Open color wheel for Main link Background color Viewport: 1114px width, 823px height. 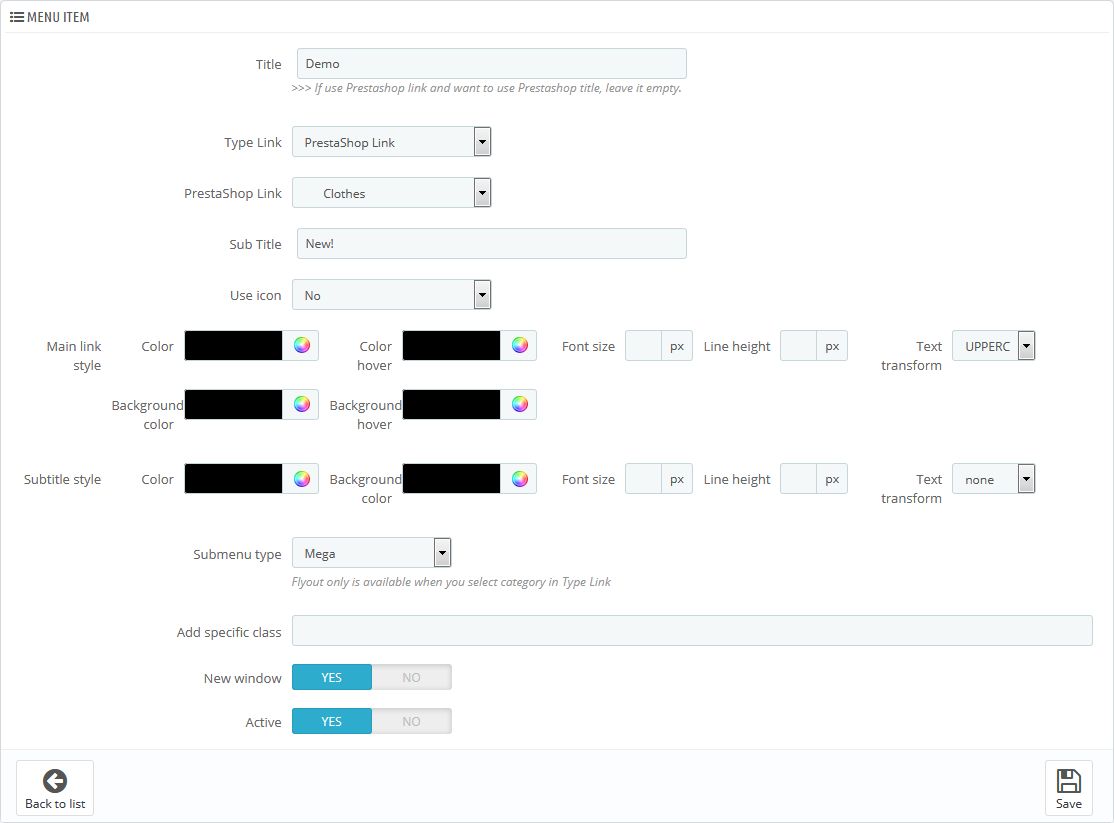302,405
